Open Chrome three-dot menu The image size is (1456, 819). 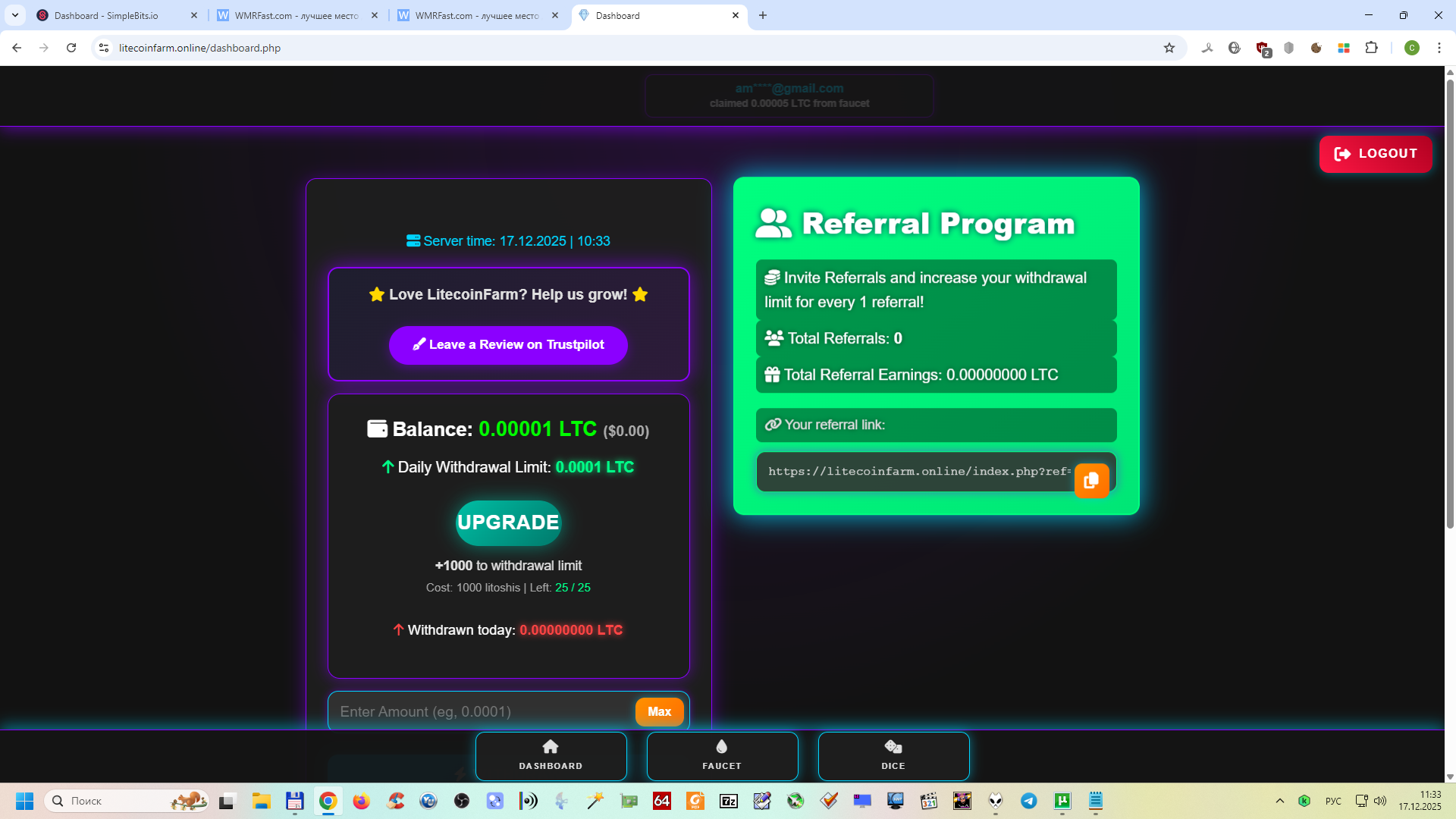click(x=1439, y=48)
